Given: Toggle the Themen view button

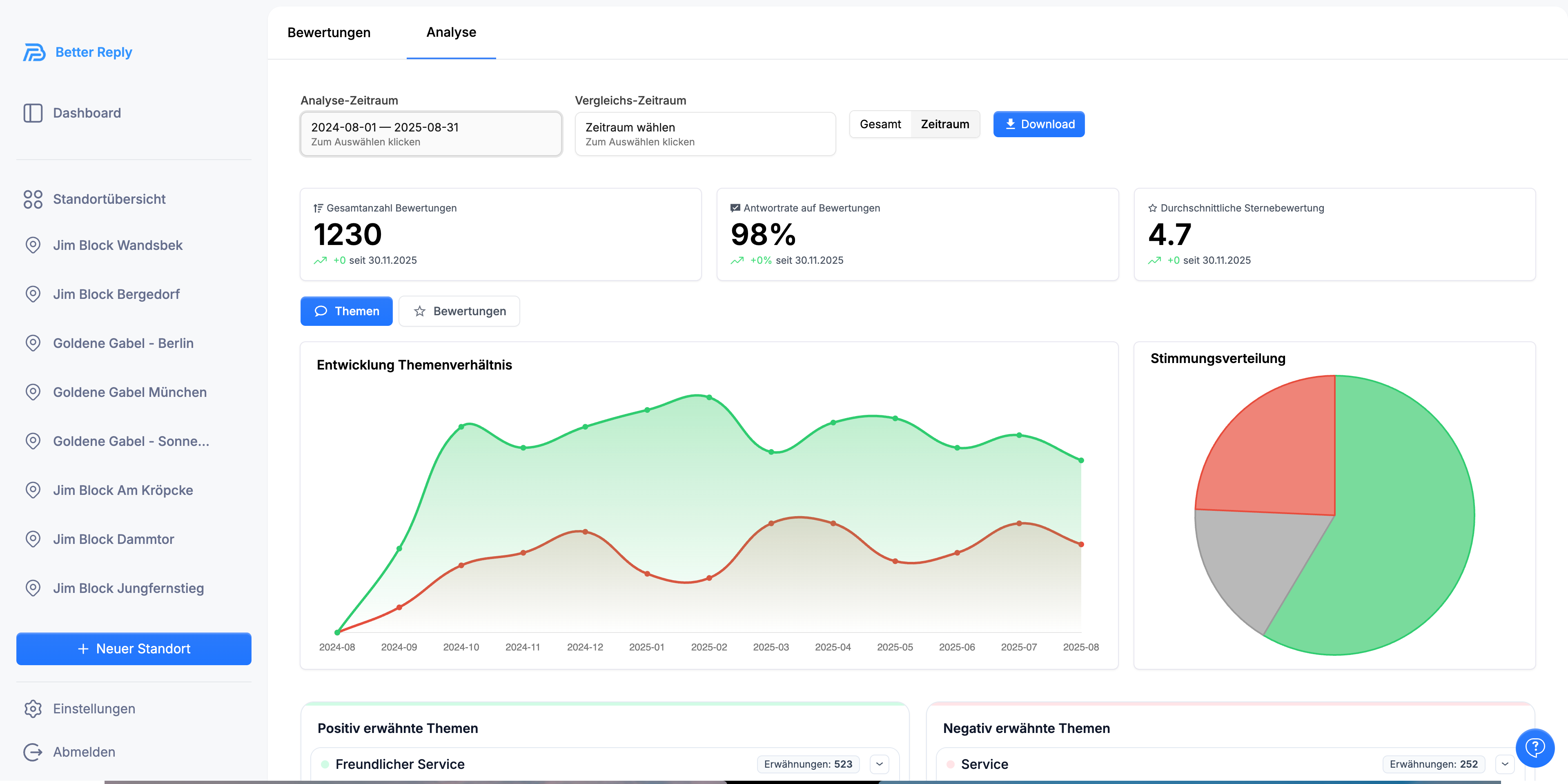Looking at the screenshot, I should click(x=346, y=311).
